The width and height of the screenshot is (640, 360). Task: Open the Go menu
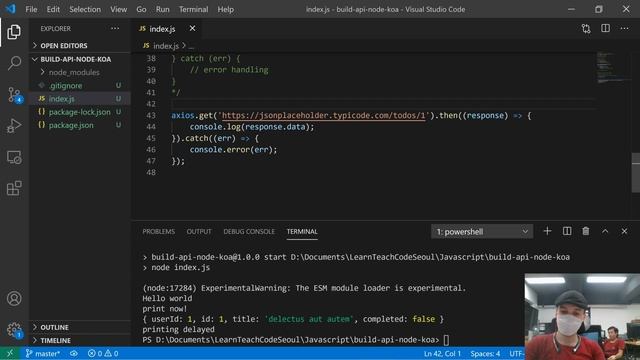pos(141,9)
